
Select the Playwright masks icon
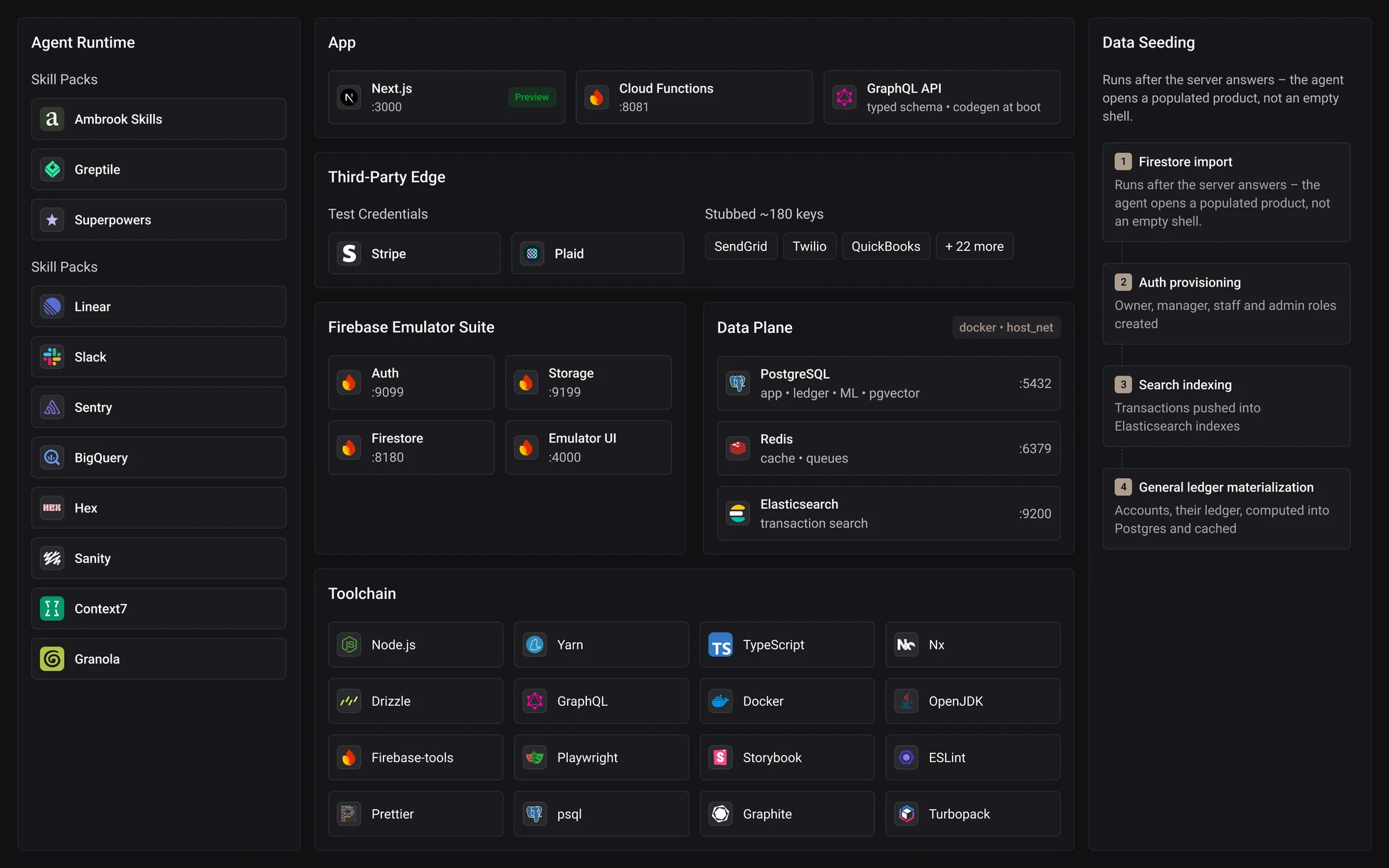(534, 758)
